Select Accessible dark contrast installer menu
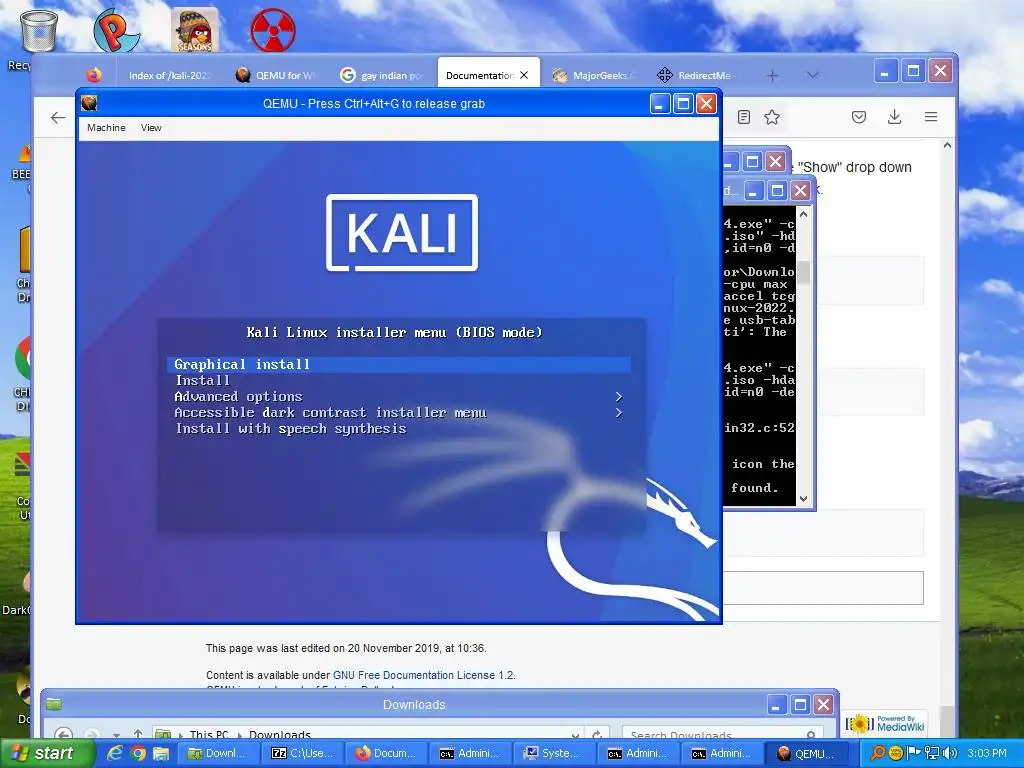 (399, 413)
